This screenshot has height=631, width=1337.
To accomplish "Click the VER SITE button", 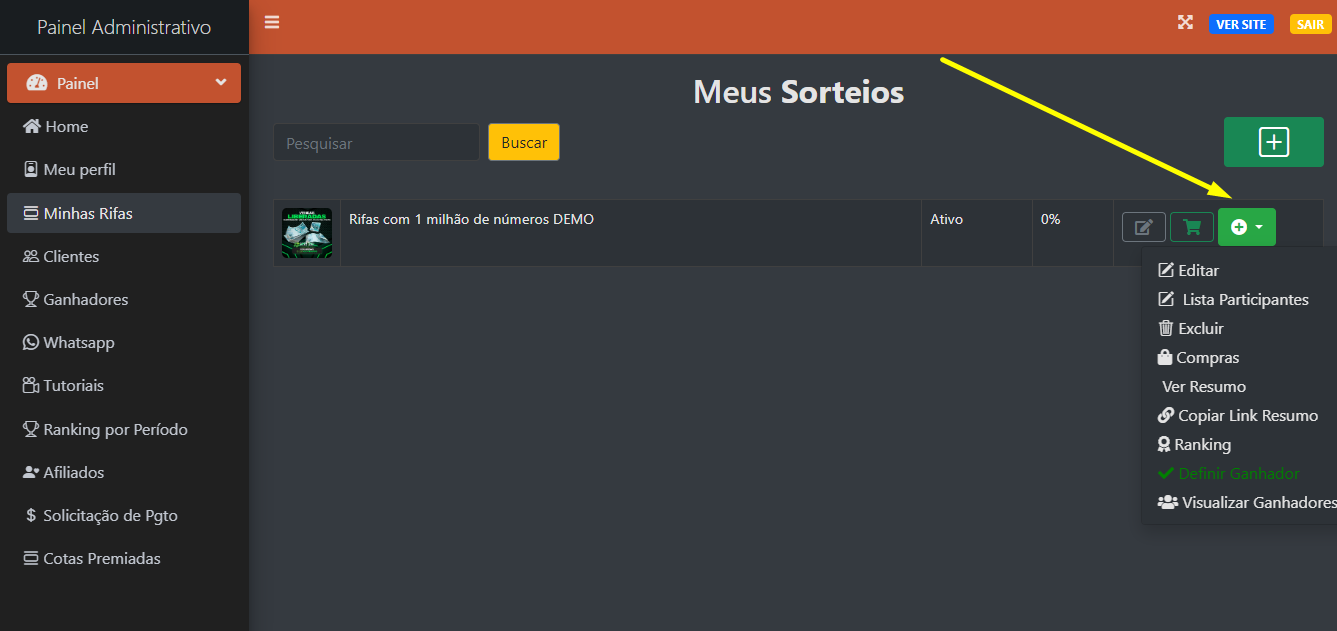I will pyautogui.click(x=1241, y=24).
